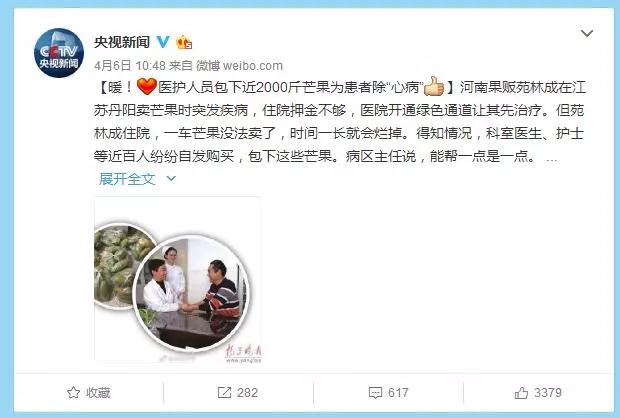Viewport: 620px width, 418px height.
Task: Open the attached post image thumbnail
Action: click(x=178, y=280)
